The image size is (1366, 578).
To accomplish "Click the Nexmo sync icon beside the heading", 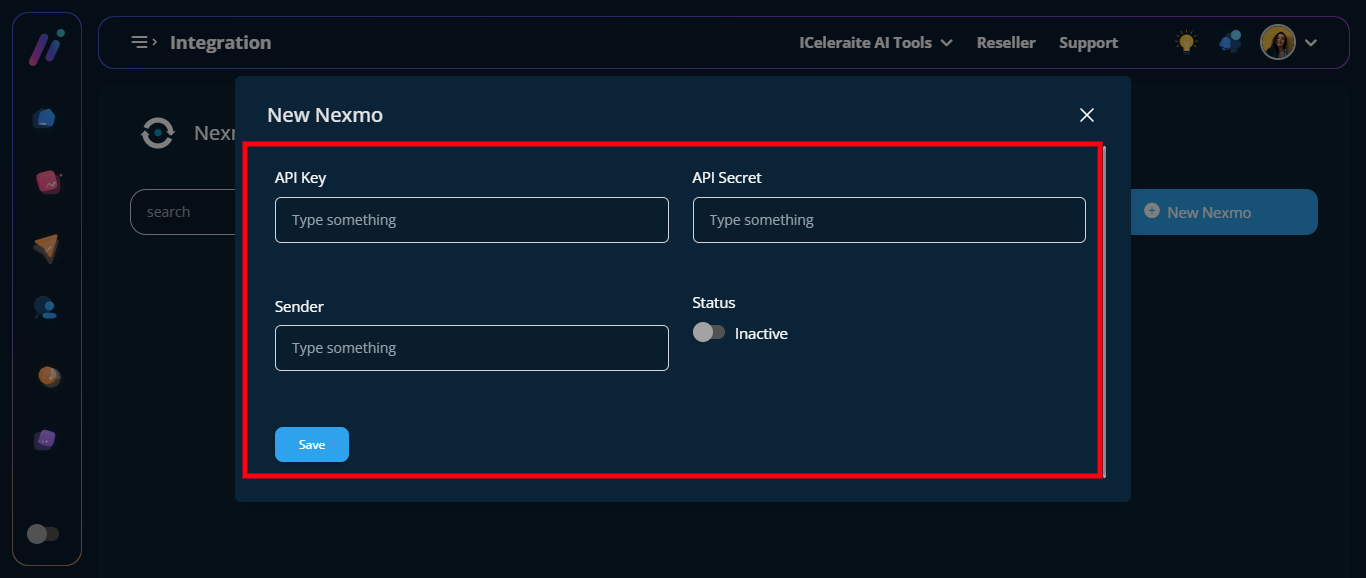I will coord(158,133).
